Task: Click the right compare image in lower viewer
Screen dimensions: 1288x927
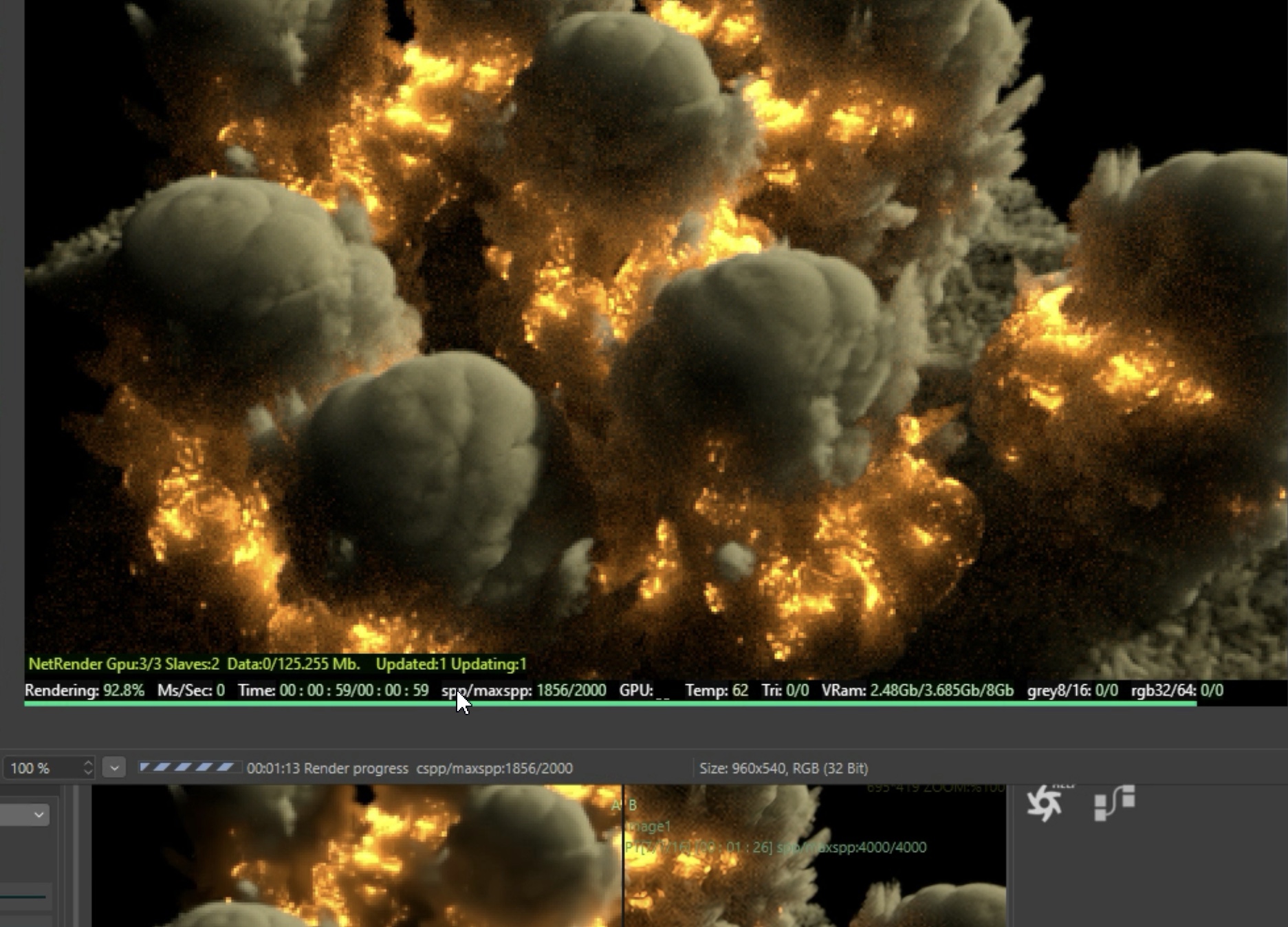Action: click(816, 856)
